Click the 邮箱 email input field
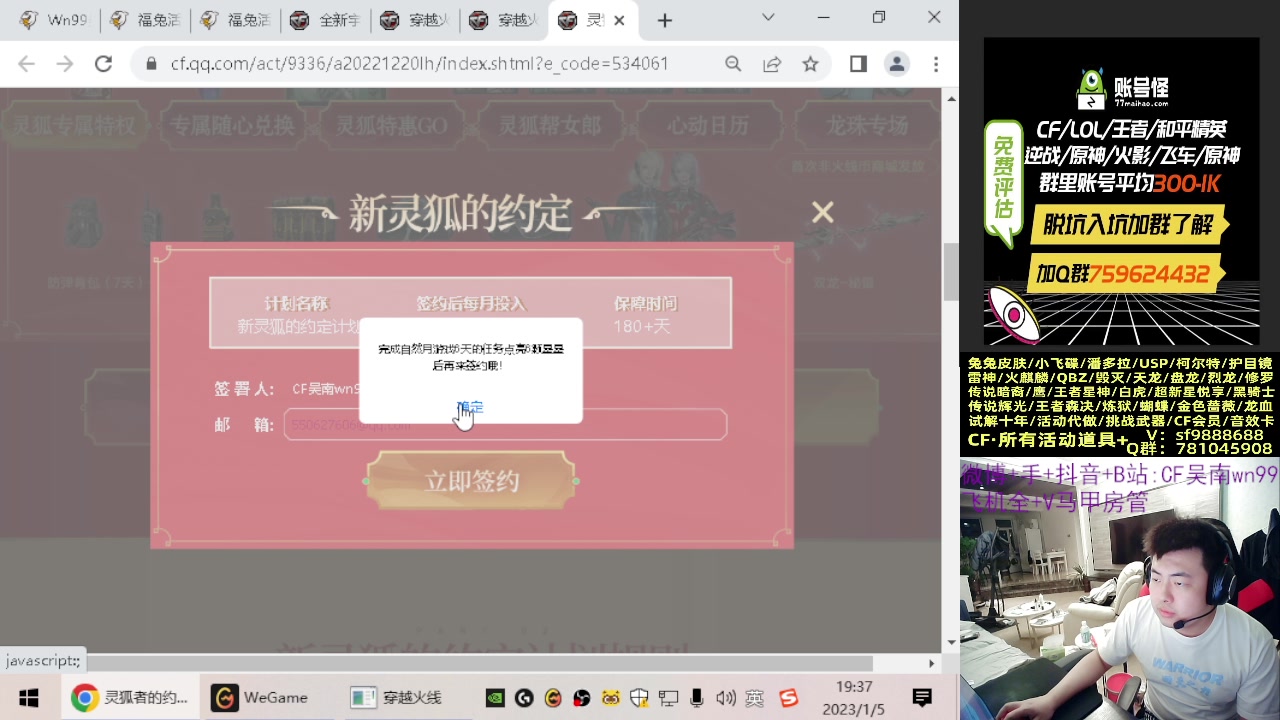Screen dimensions: 1280x720 [505, 424]
